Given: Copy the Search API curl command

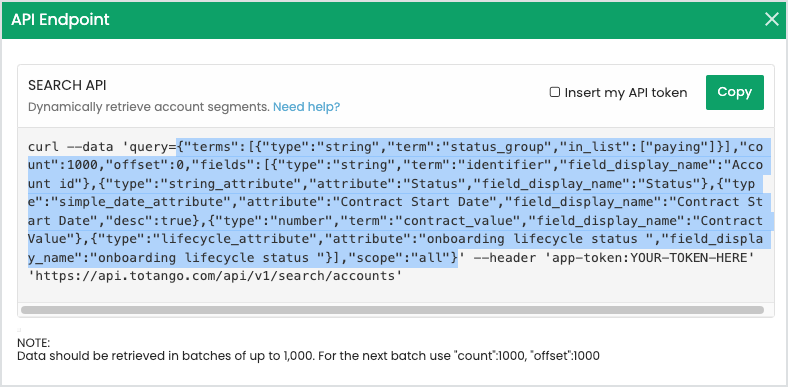Looking at the screenshot, I should (x=735, y=92).
